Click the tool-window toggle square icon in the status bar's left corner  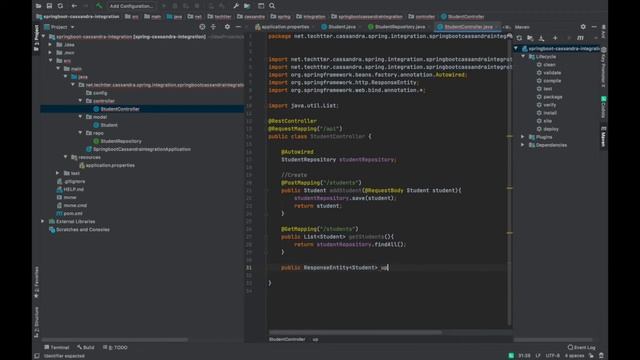(37, 356)
